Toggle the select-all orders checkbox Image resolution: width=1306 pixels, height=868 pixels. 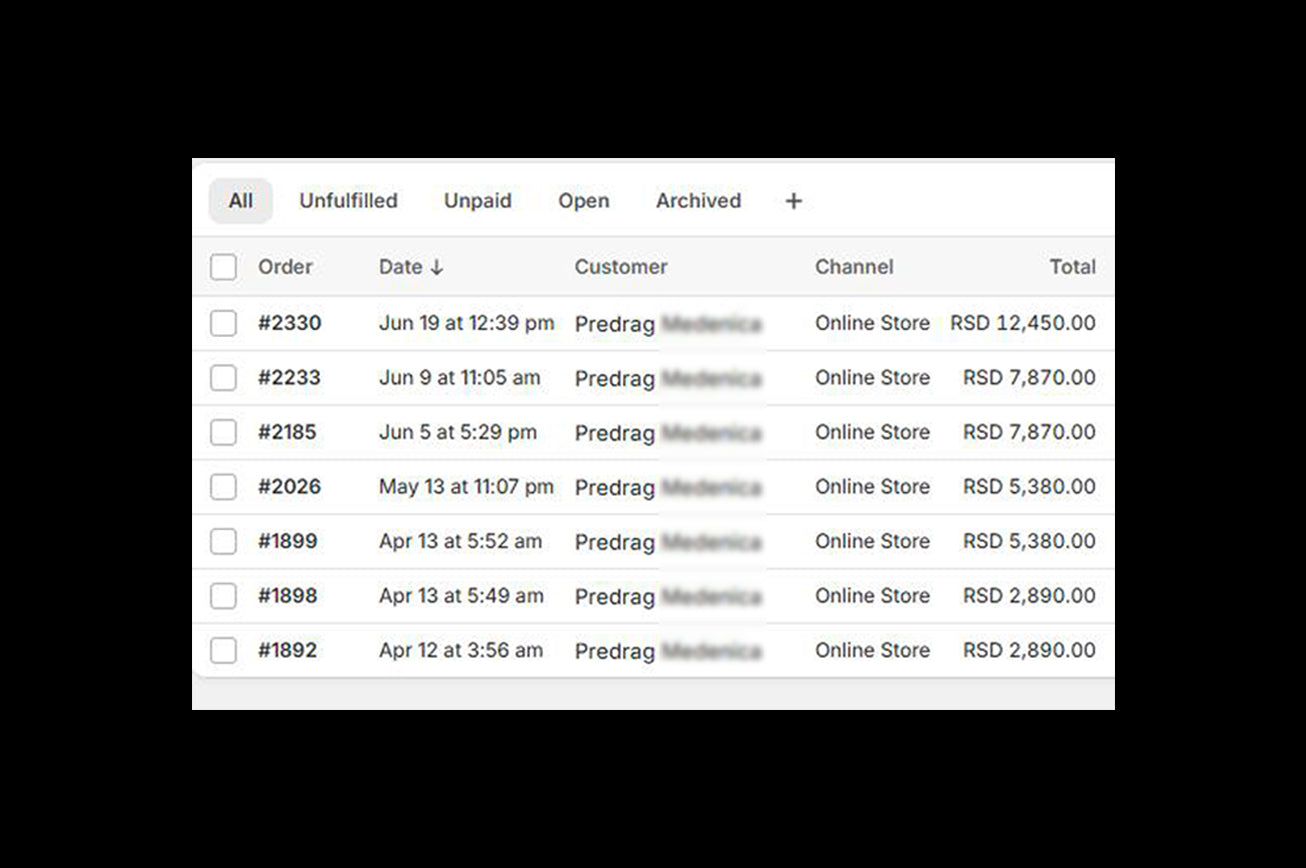[224, 267]
